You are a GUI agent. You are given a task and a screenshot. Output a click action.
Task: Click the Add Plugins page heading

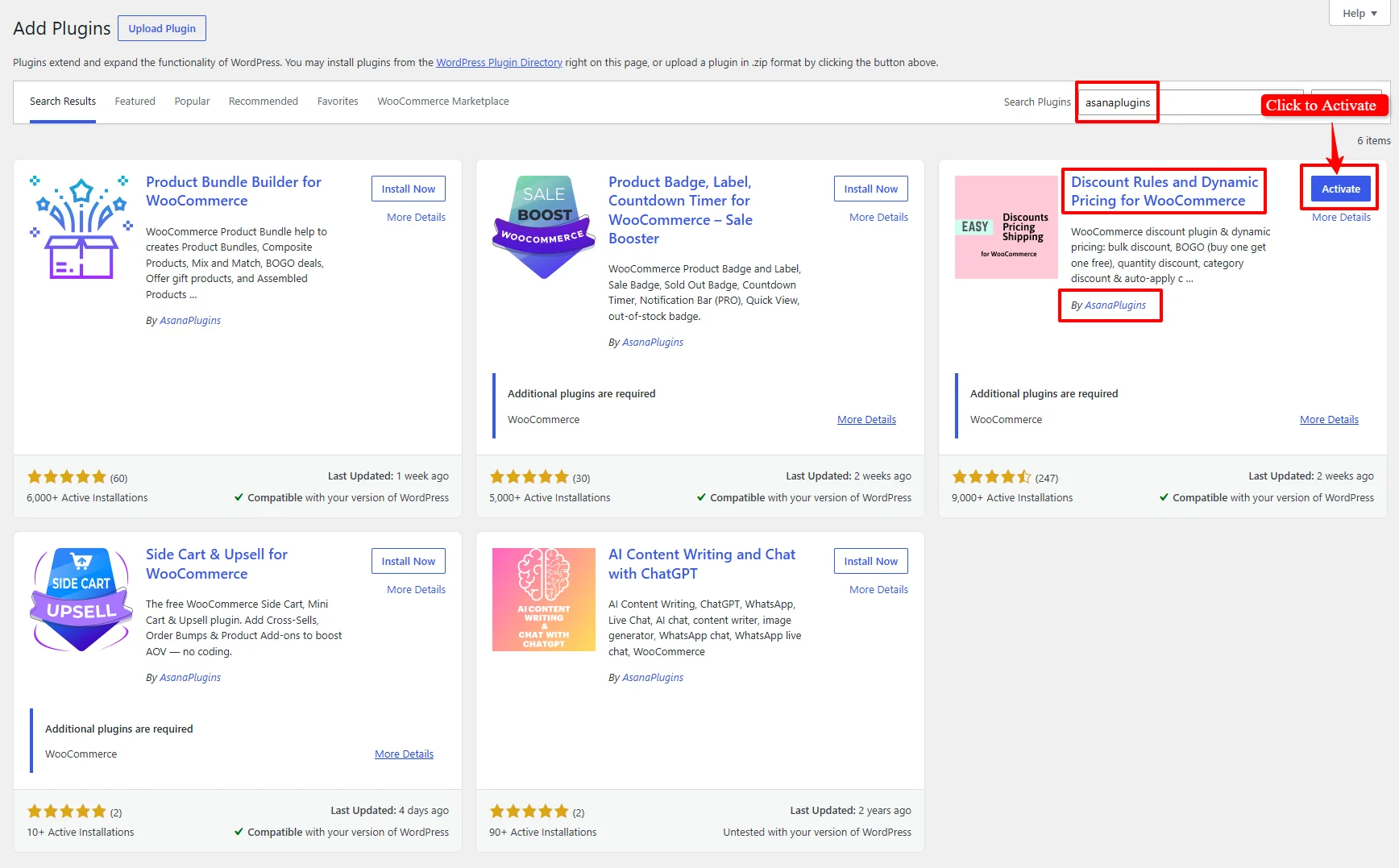(62, 28)
